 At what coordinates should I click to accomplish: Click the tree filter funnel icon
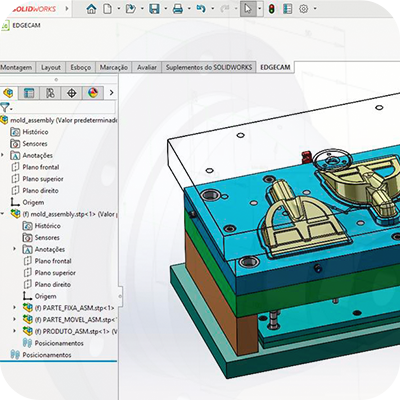coord(4,108)
